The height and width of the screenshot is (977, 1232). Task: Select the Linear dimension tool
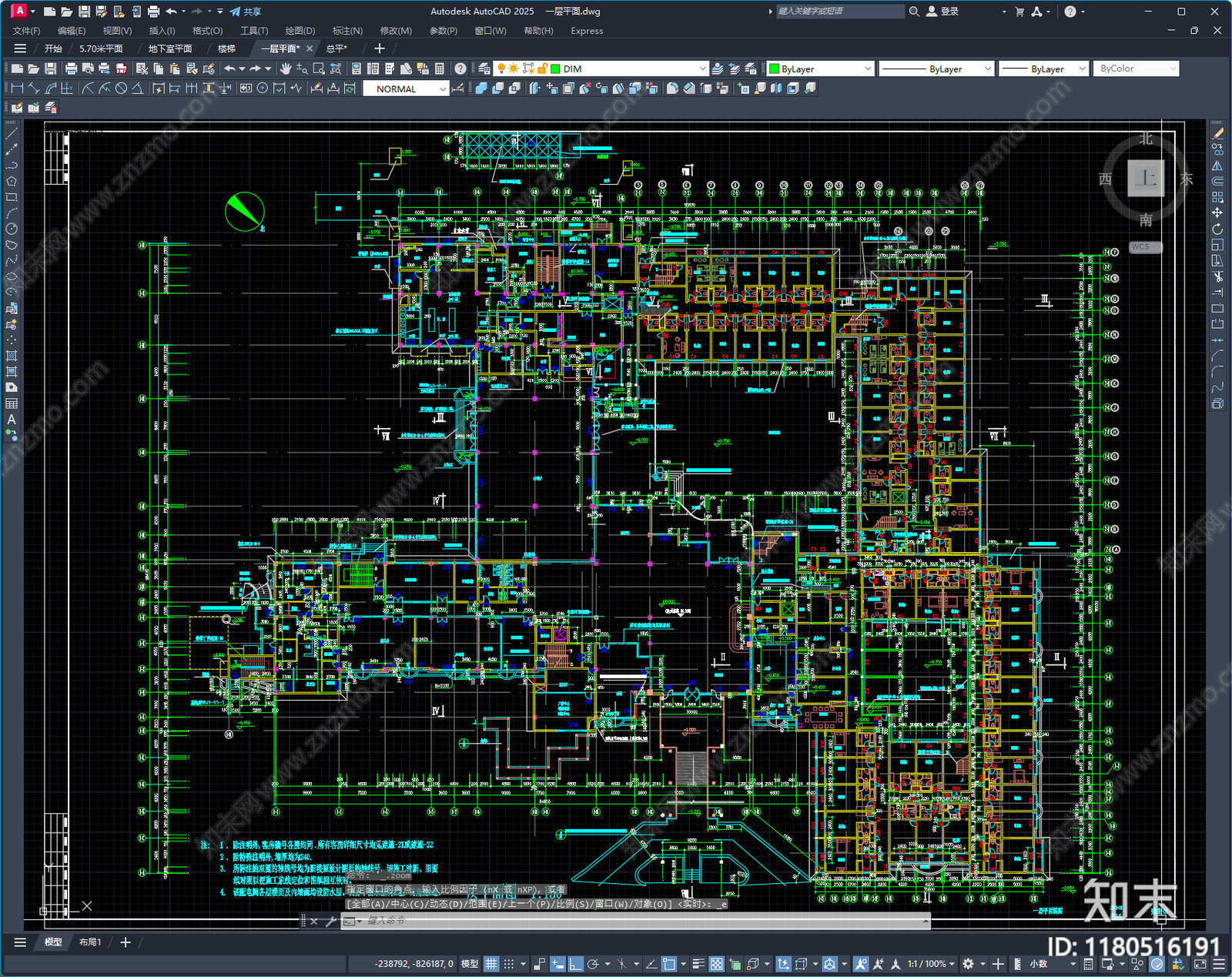[x=17, y=89]
